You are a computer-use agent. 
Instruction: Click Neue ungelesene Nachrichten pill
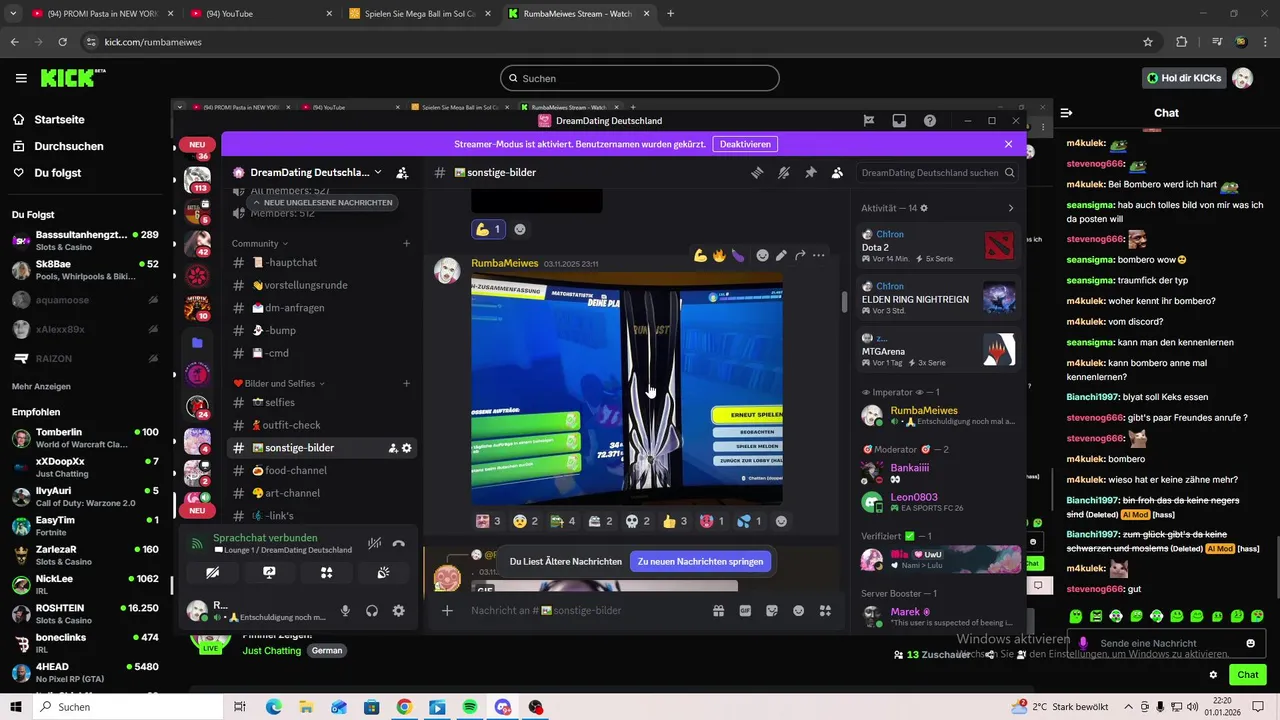pyautogui.click(x=322, y=202)
